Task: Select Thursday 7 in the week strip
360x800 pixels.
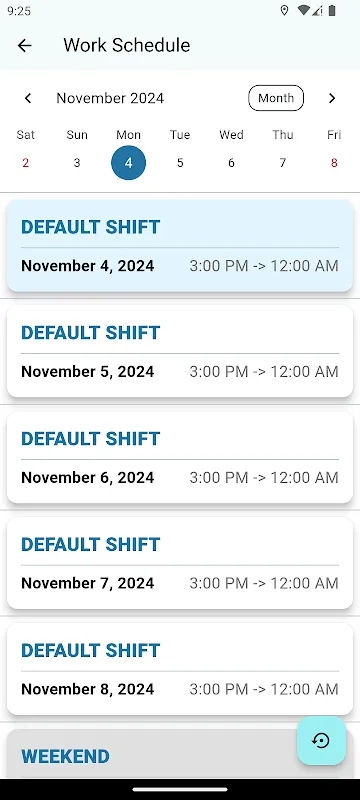Action: [x=282, y=163]
